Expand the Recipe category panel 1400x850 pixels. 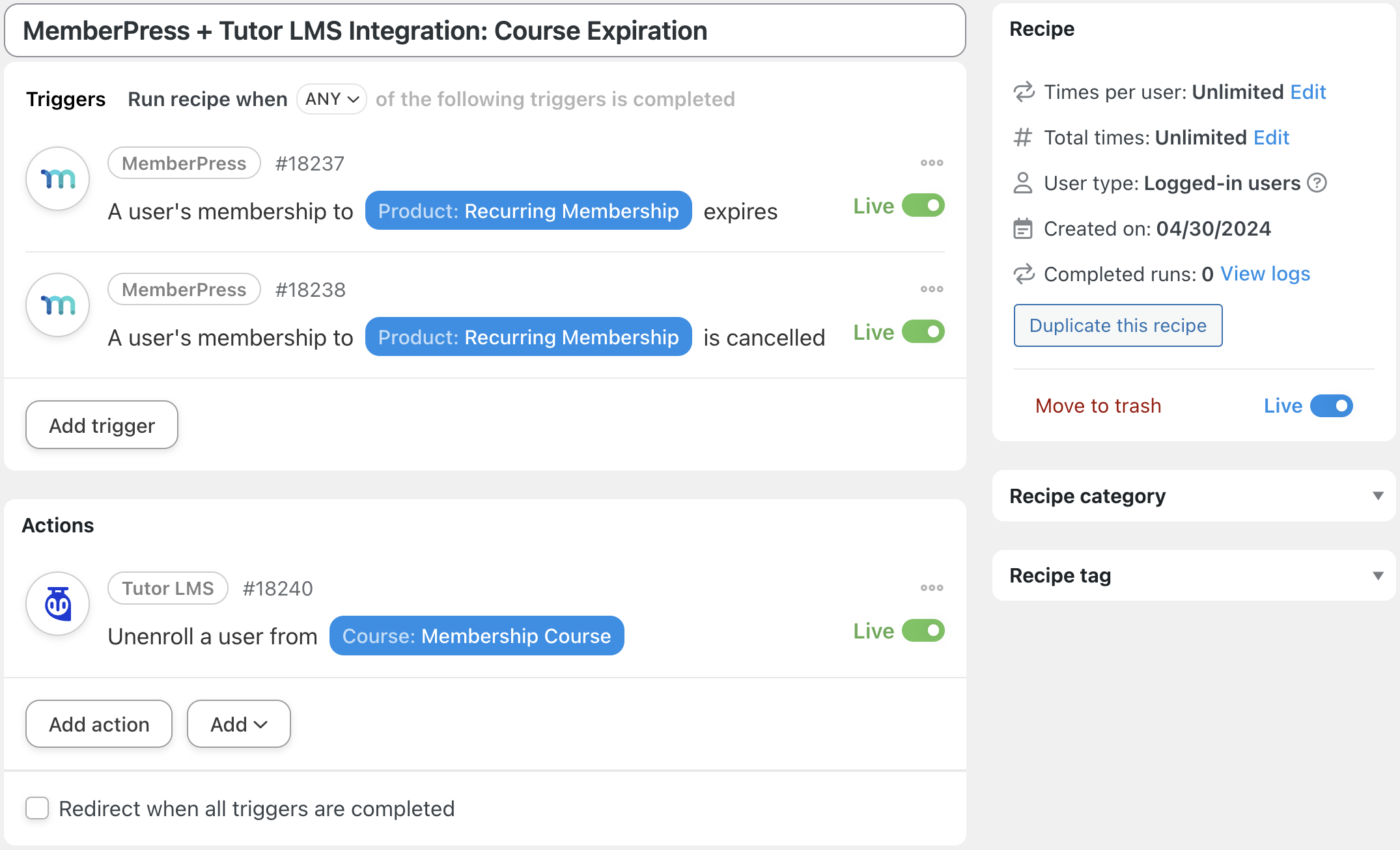1377,496
